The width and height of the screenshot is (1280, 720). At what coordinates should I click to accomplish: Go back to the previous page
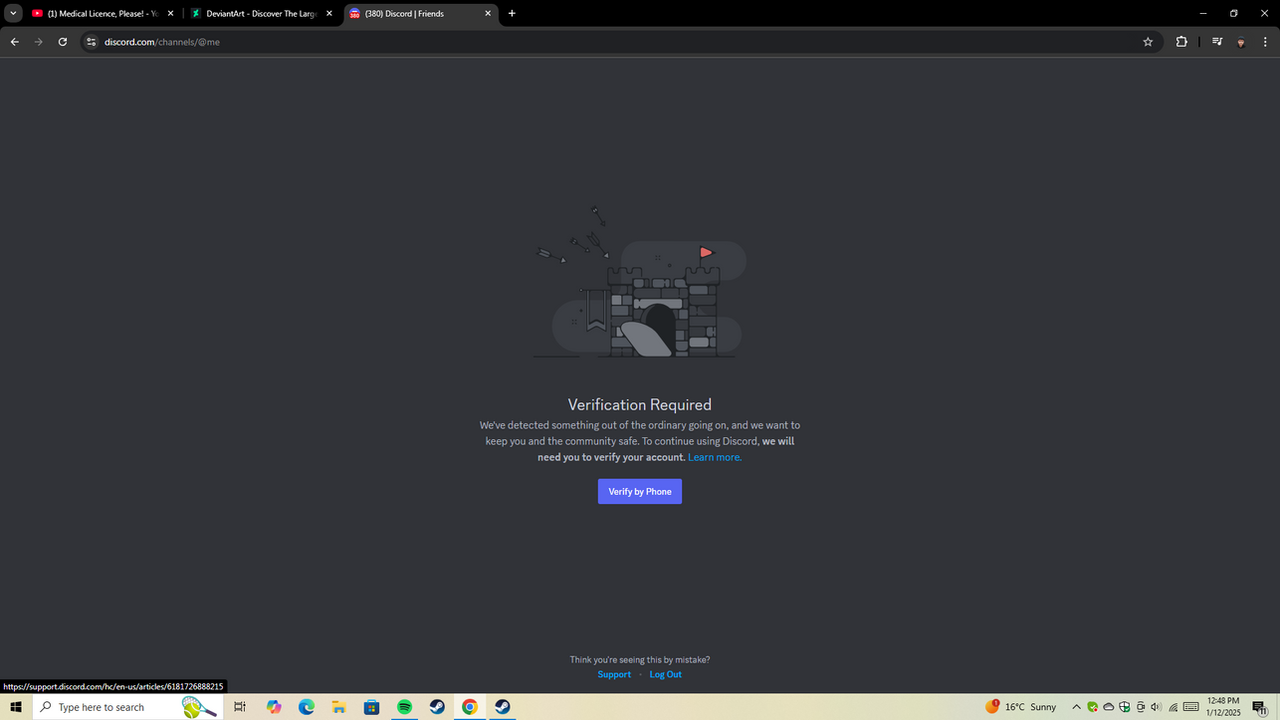click(x=14, y=42)
